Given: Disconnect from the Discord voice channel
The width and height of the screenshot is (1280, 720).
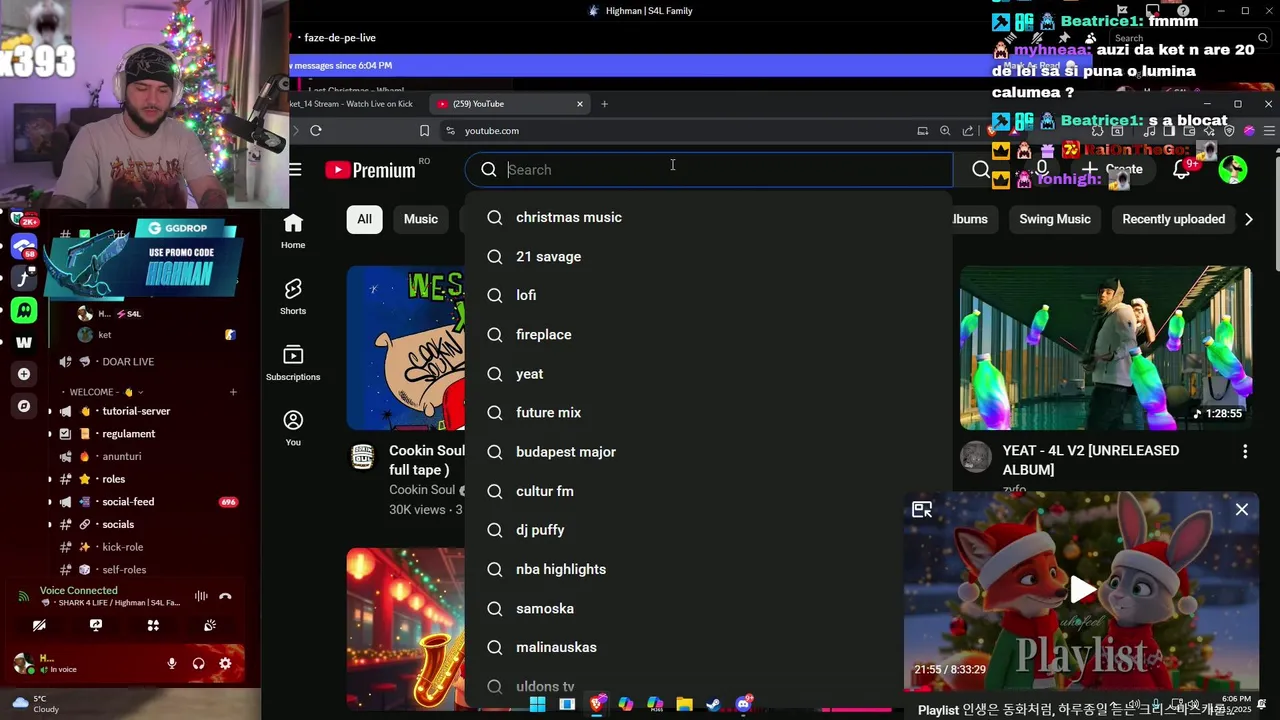Looking at the screenshot, I should coord(225,596).
